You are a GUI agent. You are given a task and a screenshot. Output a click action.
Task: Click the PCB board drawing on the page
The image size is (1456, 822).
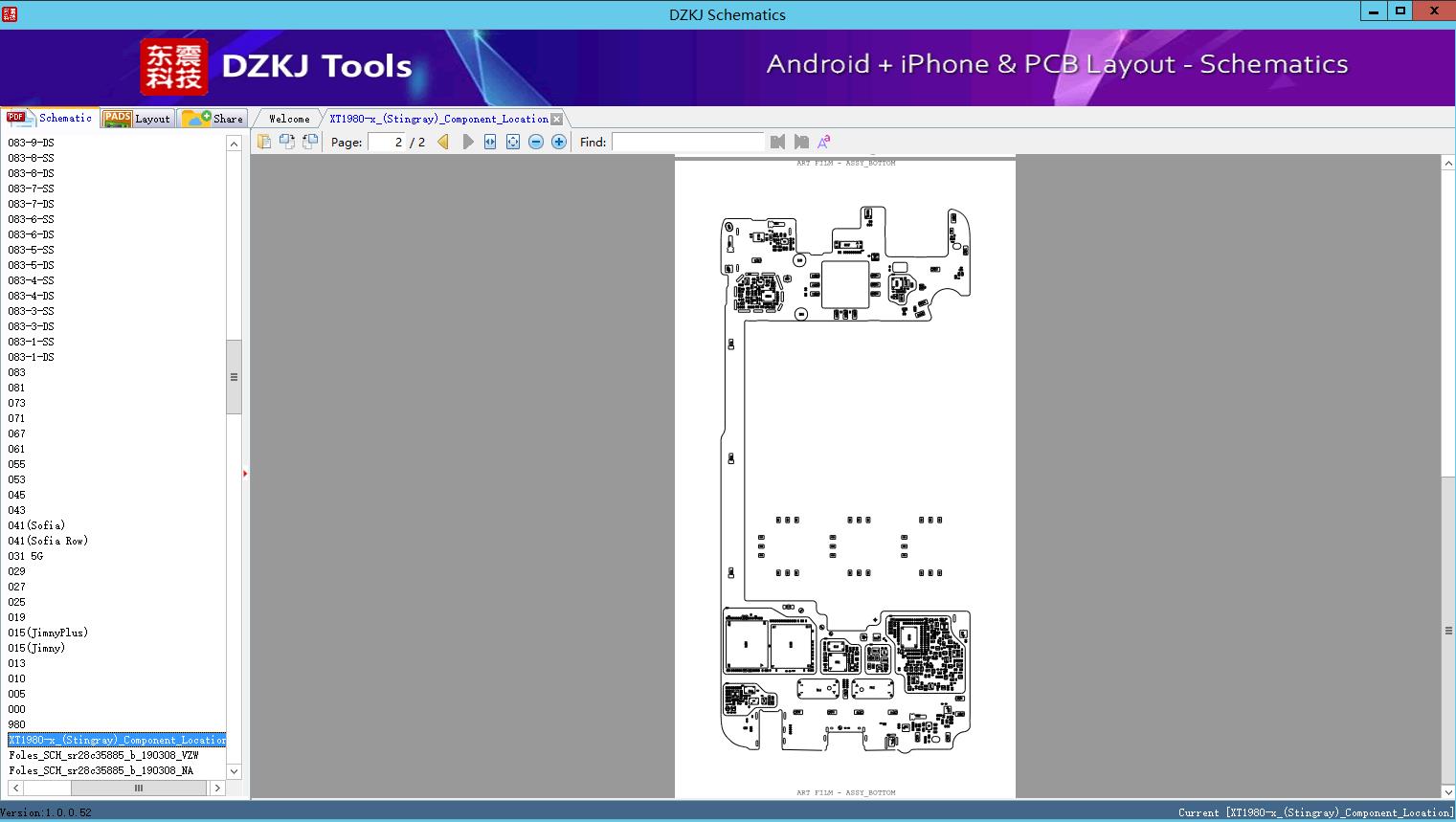tap(845, 478)
